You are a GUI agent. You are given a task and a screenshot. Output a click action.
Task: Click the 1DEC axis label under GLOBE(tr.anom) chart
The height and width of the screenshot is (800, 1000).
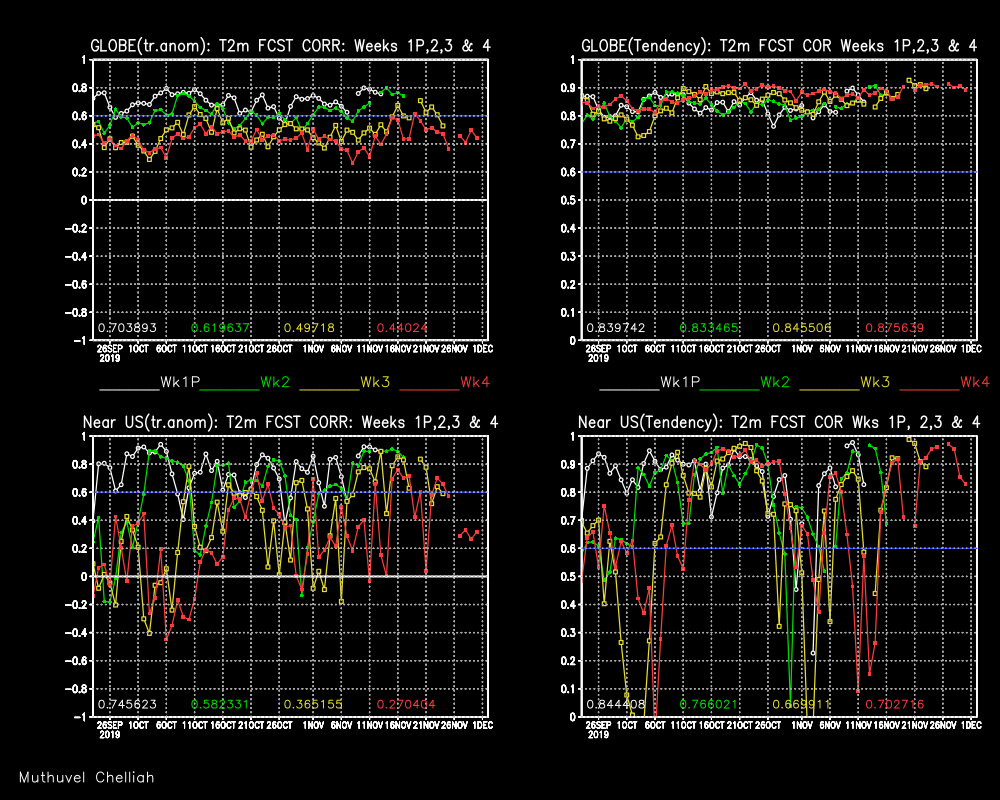[483, 349]
